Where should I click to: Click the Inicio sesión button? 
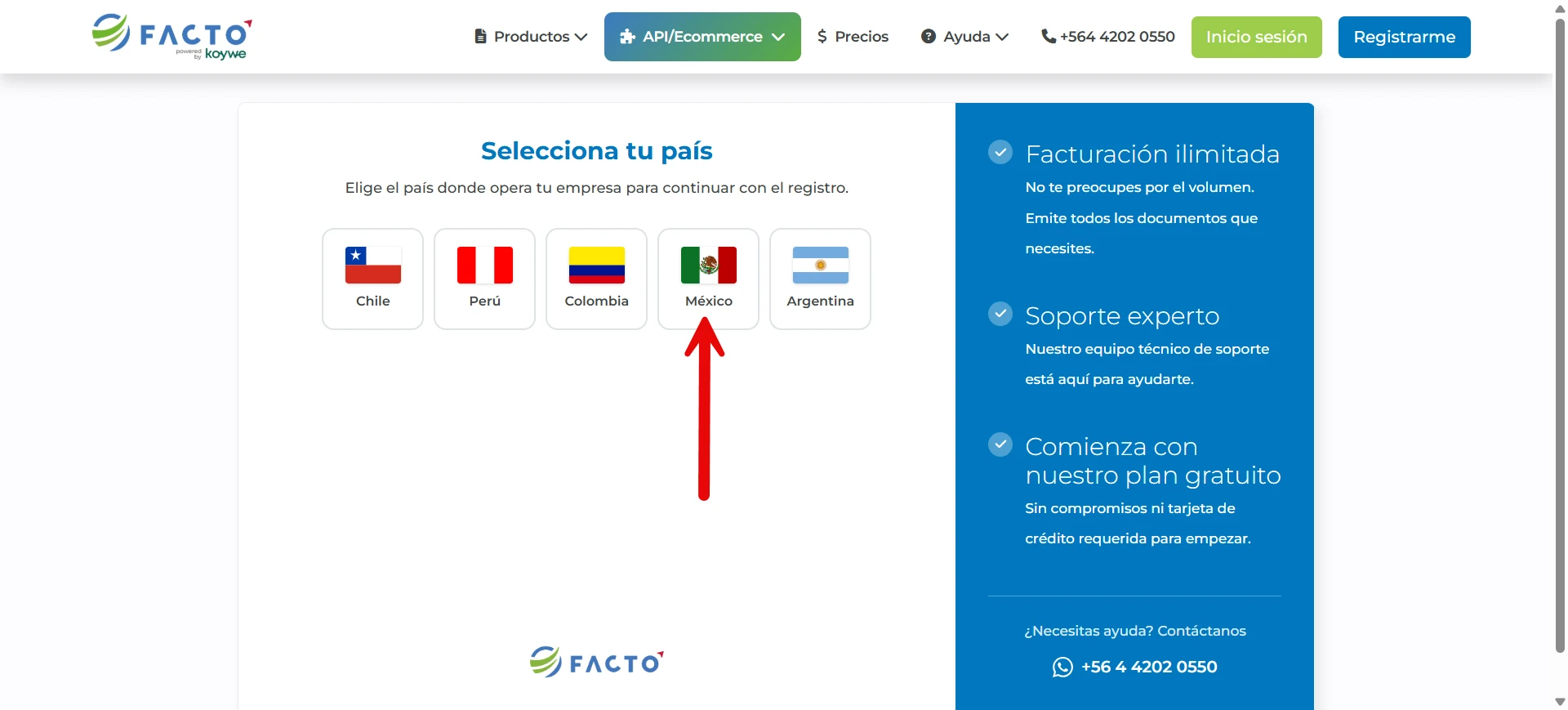[1257, 37]
